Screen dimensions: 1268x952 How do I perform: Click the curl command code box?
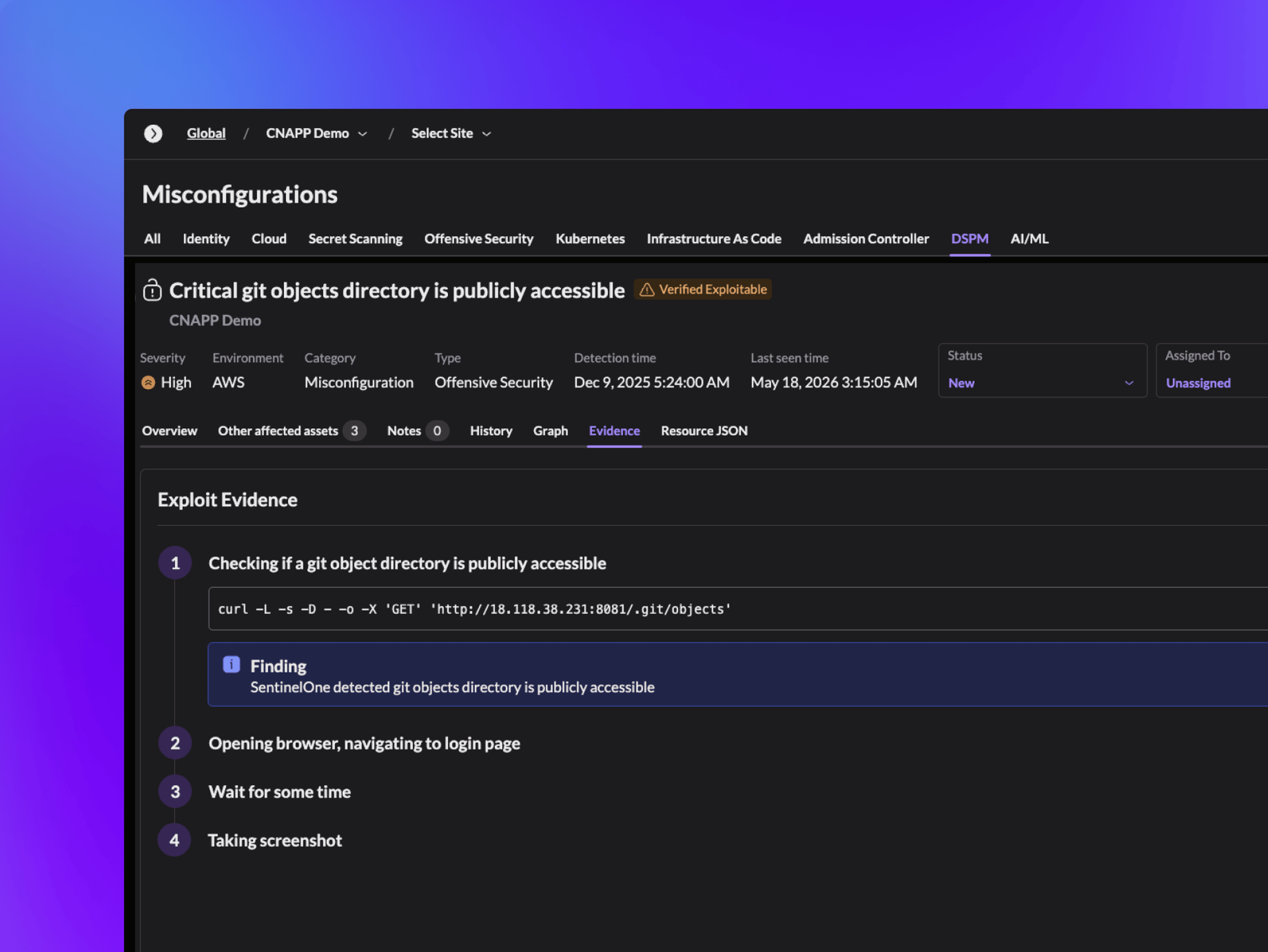pos(738,609)
